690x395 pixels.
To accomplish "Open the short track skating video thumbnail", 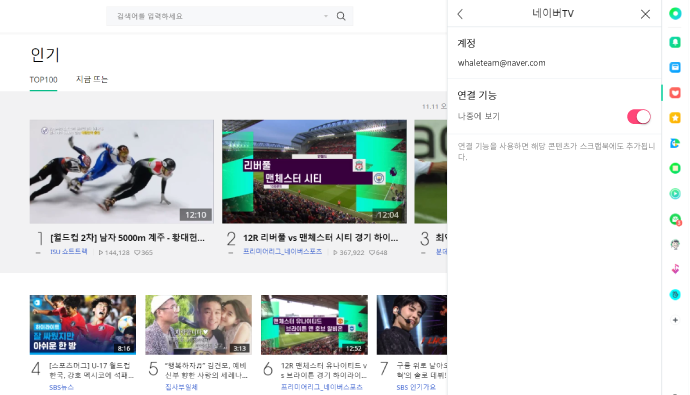I will 122,172.
